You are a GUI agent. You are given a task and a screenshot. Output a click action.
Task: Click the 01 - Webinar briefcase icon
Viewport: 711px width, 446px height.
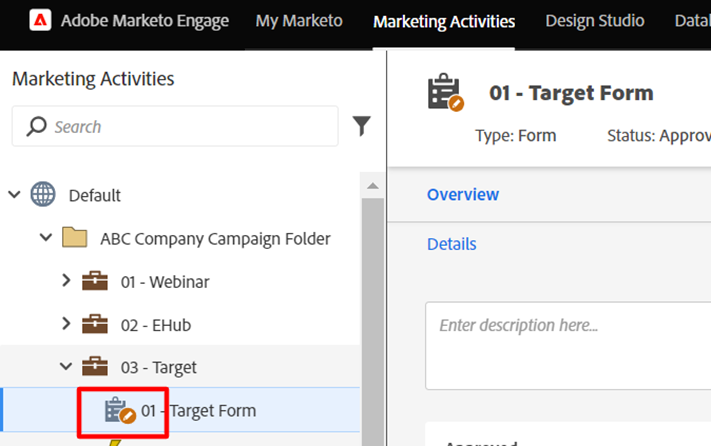pyautogui.click(x=95, y=281)
